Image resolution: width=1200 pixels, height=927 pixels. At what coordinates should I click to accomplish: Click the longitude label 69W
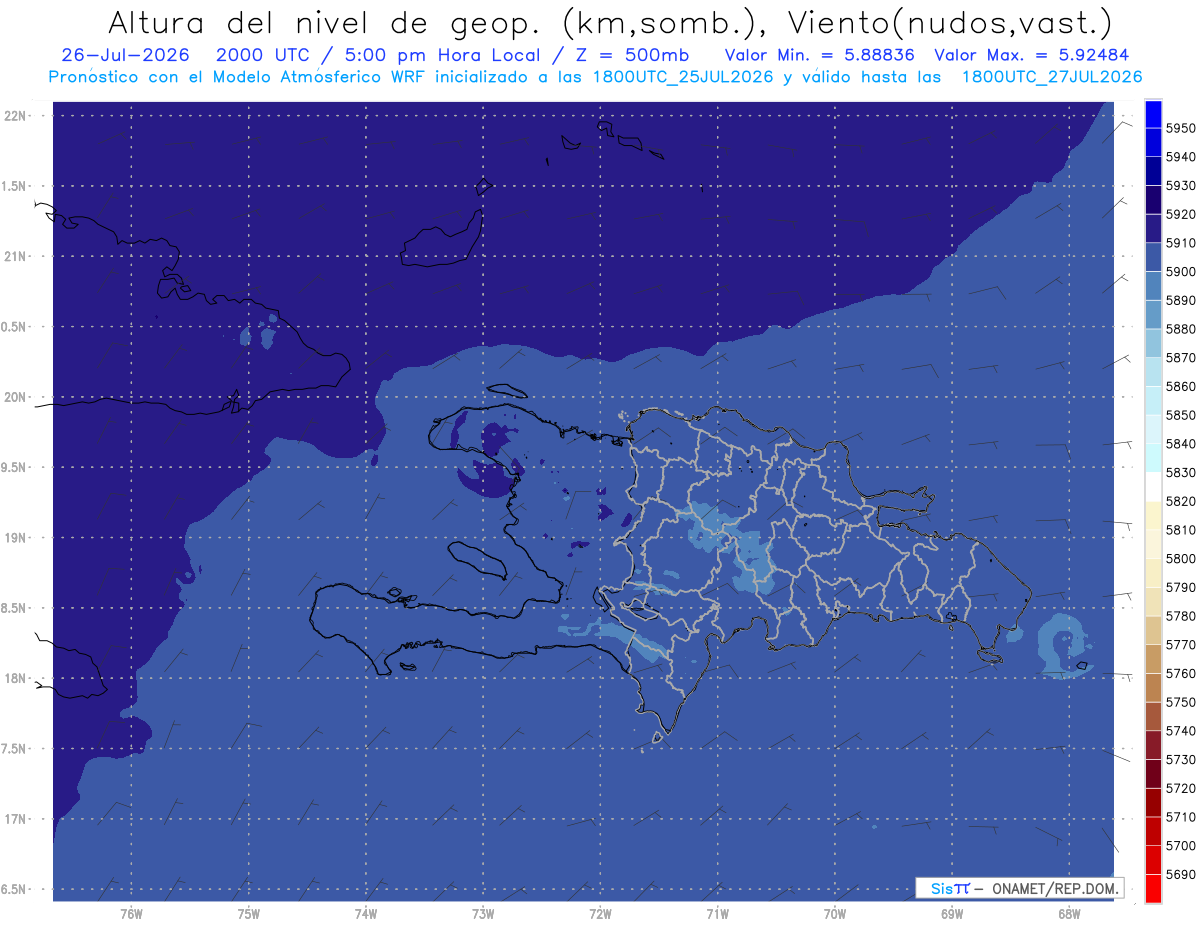952,914
